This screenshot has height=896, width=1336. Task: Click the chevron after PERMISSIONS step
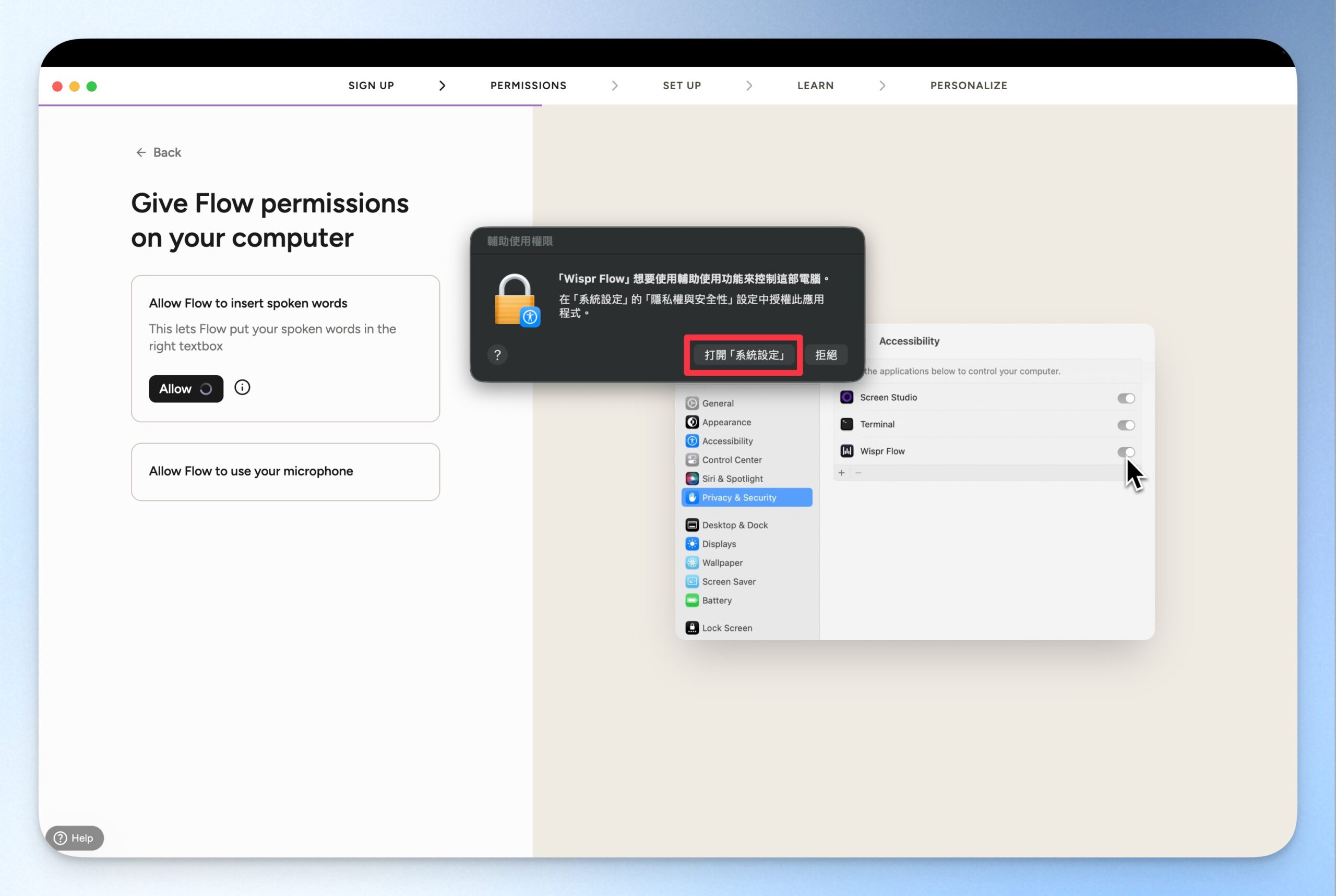[x=614, y=86]
